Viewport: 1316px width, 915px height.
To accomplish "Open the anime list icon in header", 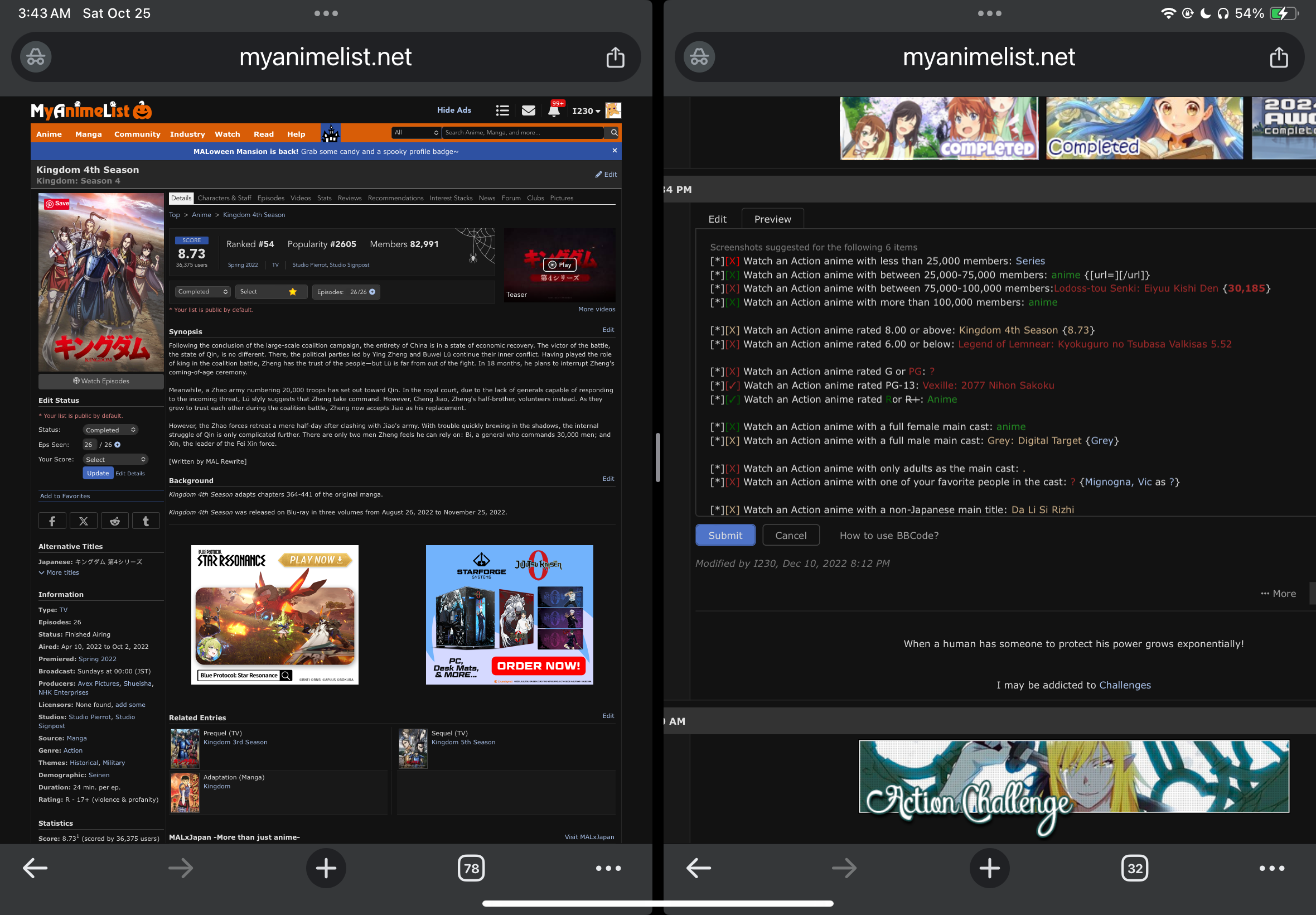I will click(502, 110).
